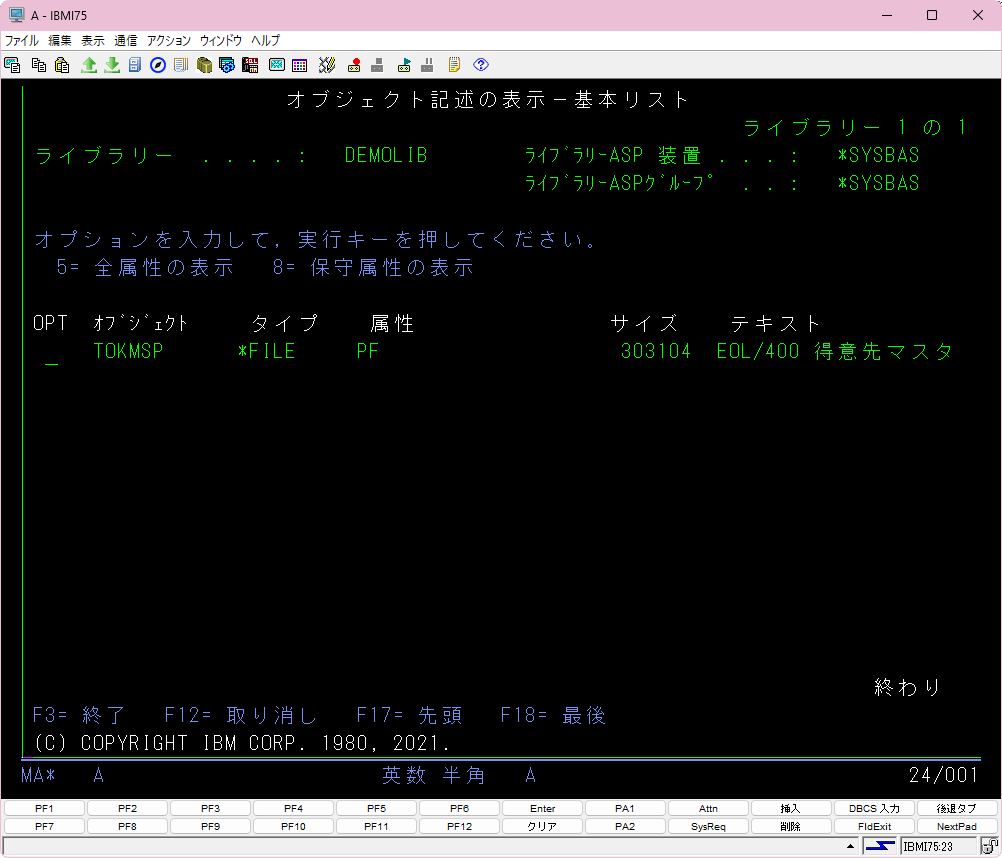1002x858 pixels.
Task: Open the file cabinet data transfer icon
Action: 135,65
